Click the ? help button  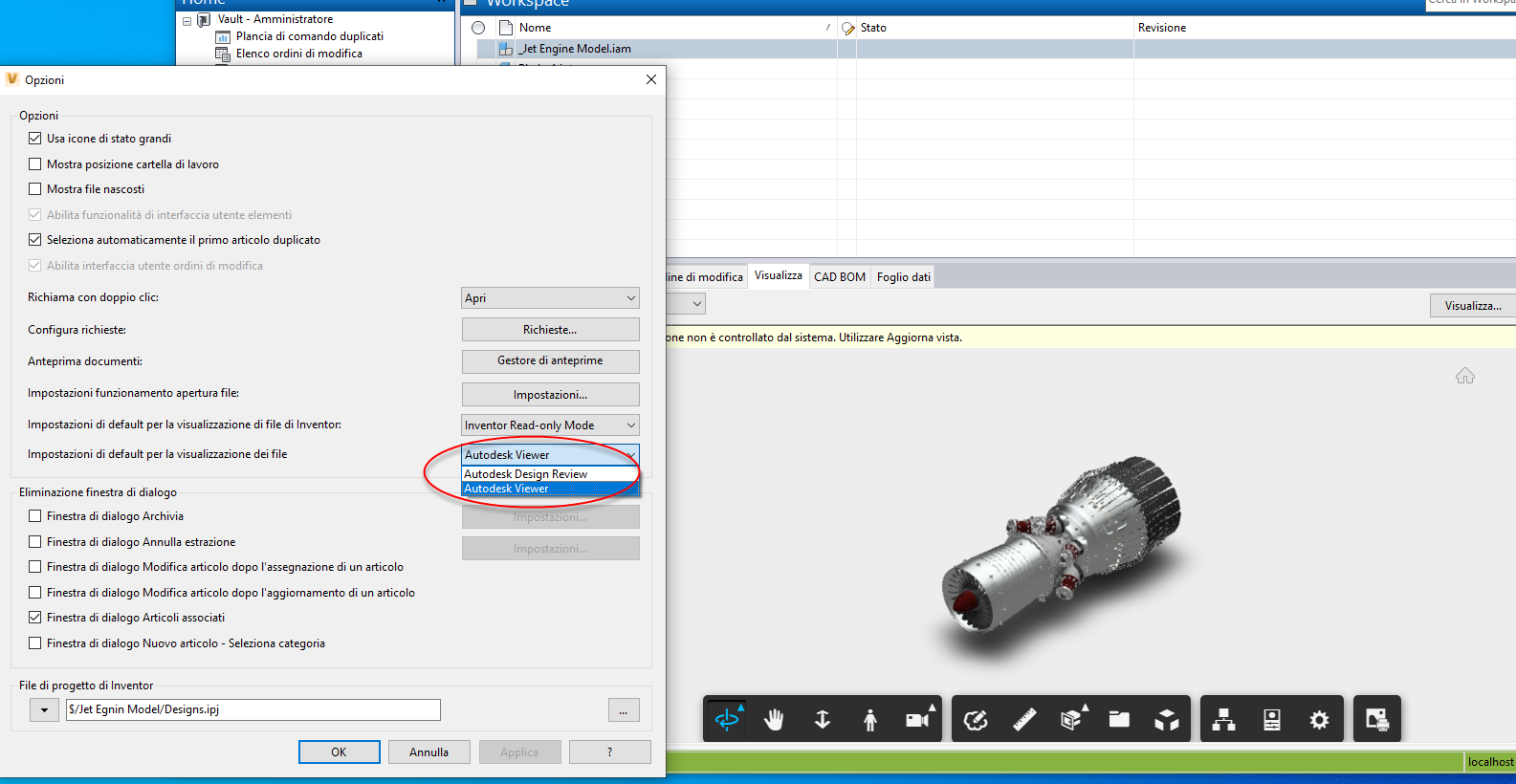pos(609,752)
